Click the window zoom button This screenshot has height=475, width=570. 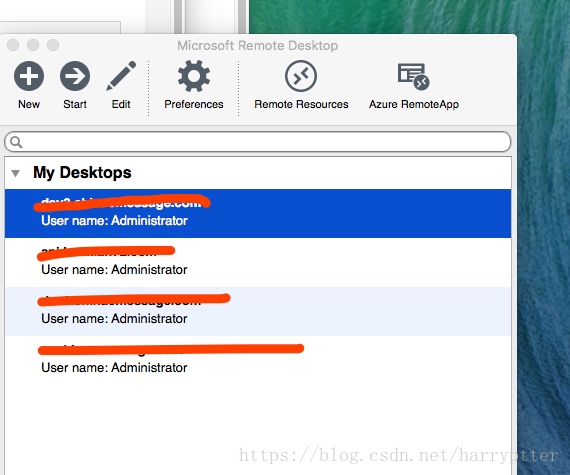[x=53, y=45]
